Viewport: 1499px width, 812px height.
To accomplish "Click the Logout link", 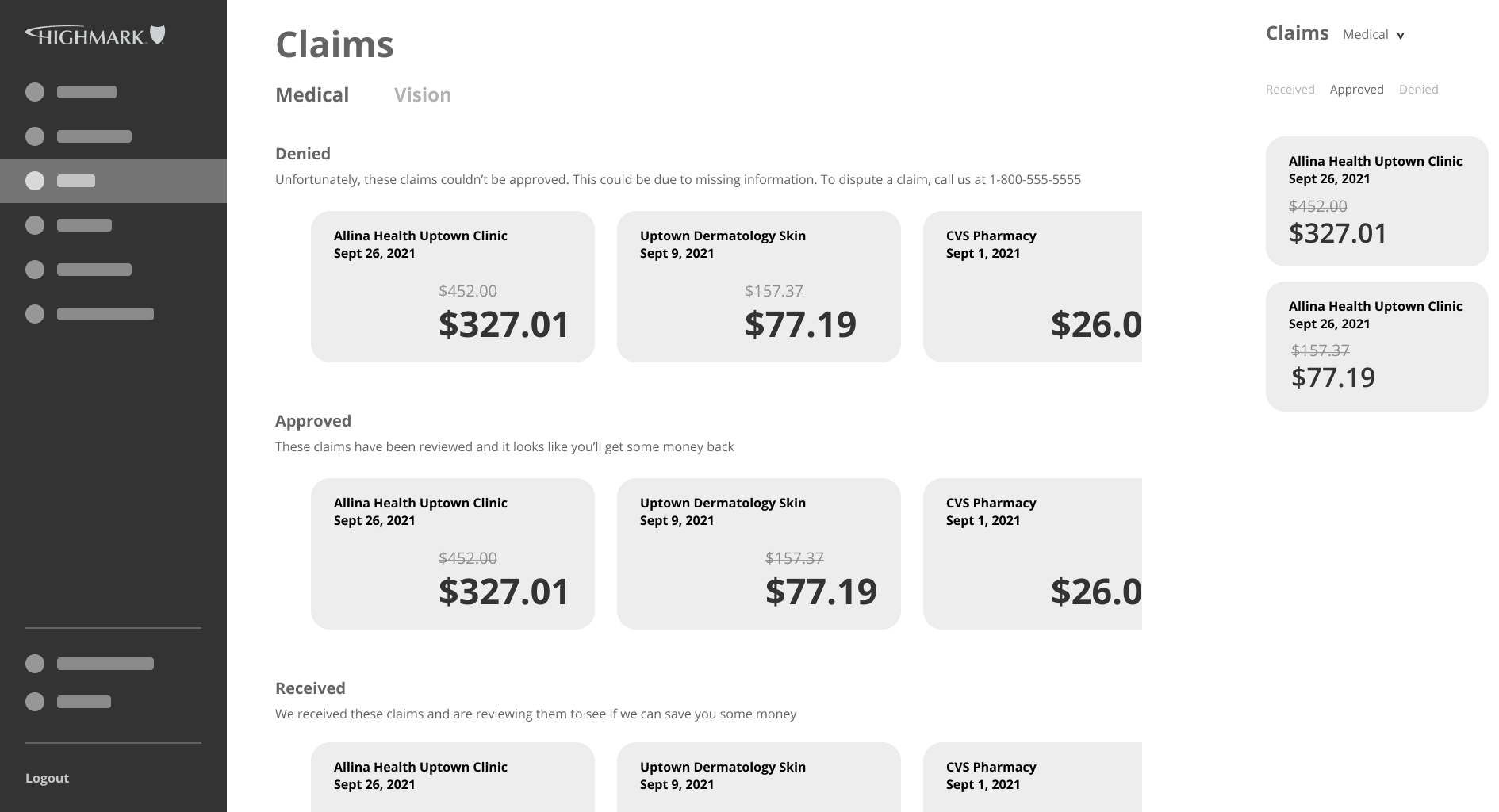I will click(47, 778).
